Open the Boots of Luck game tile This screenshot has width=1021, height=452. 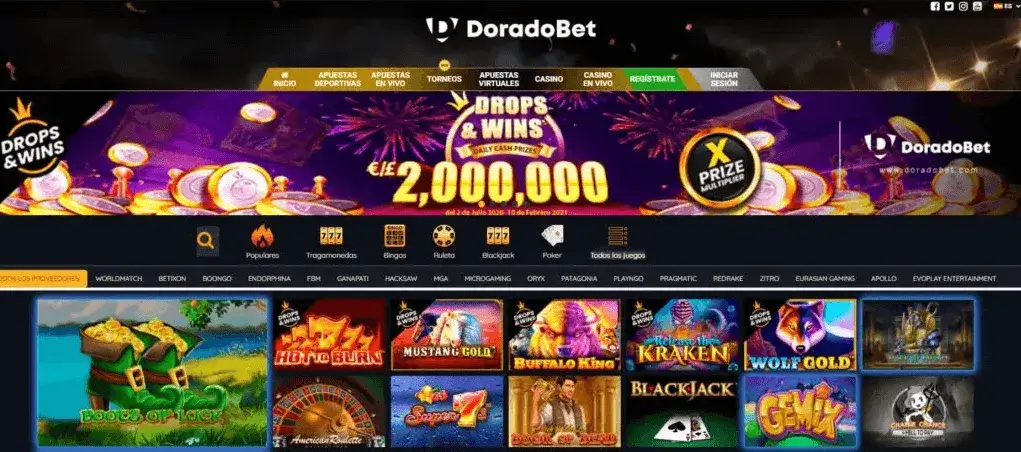click(x=152, y=373)
